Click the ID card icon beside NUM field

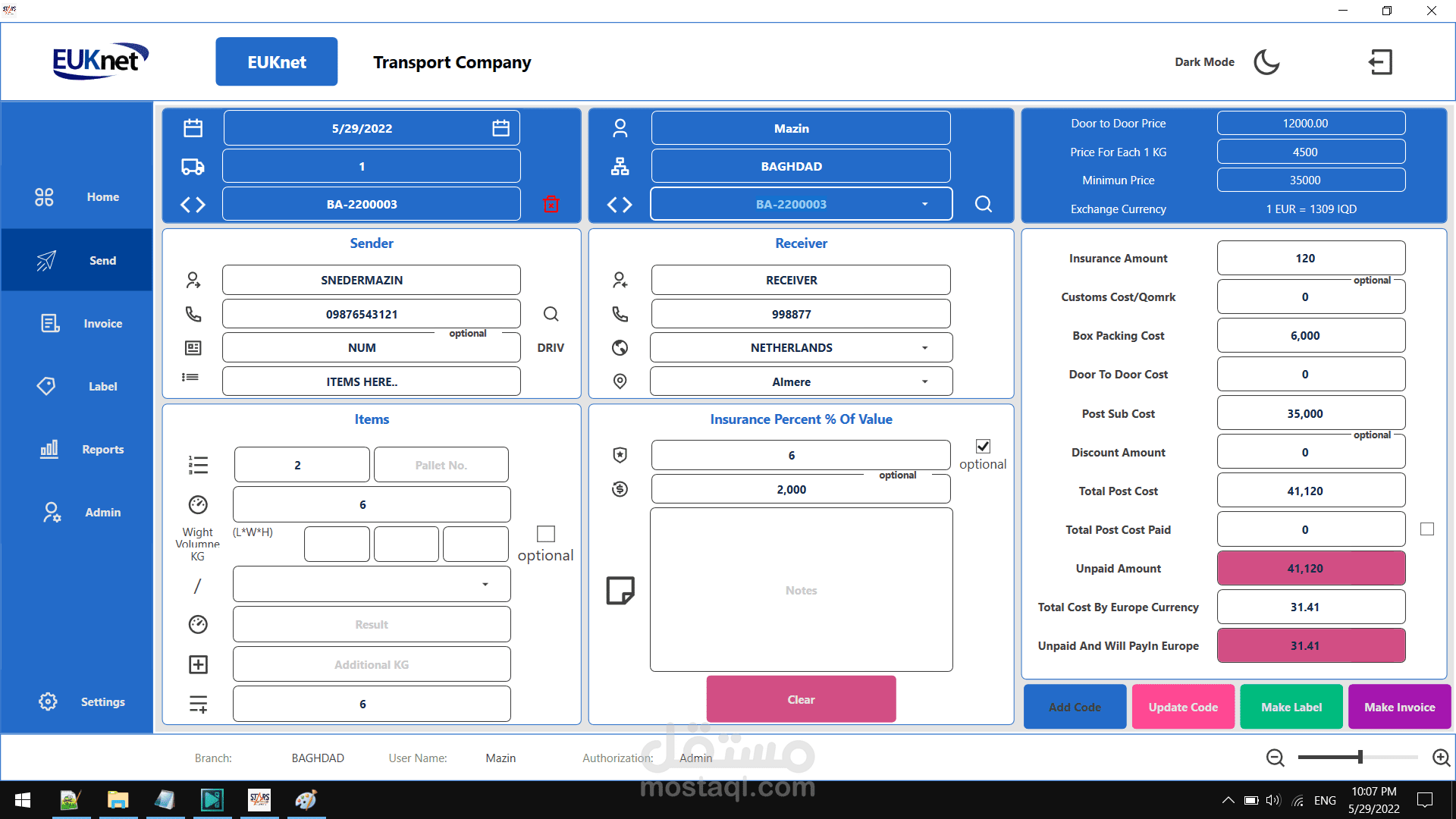point(193,347)
